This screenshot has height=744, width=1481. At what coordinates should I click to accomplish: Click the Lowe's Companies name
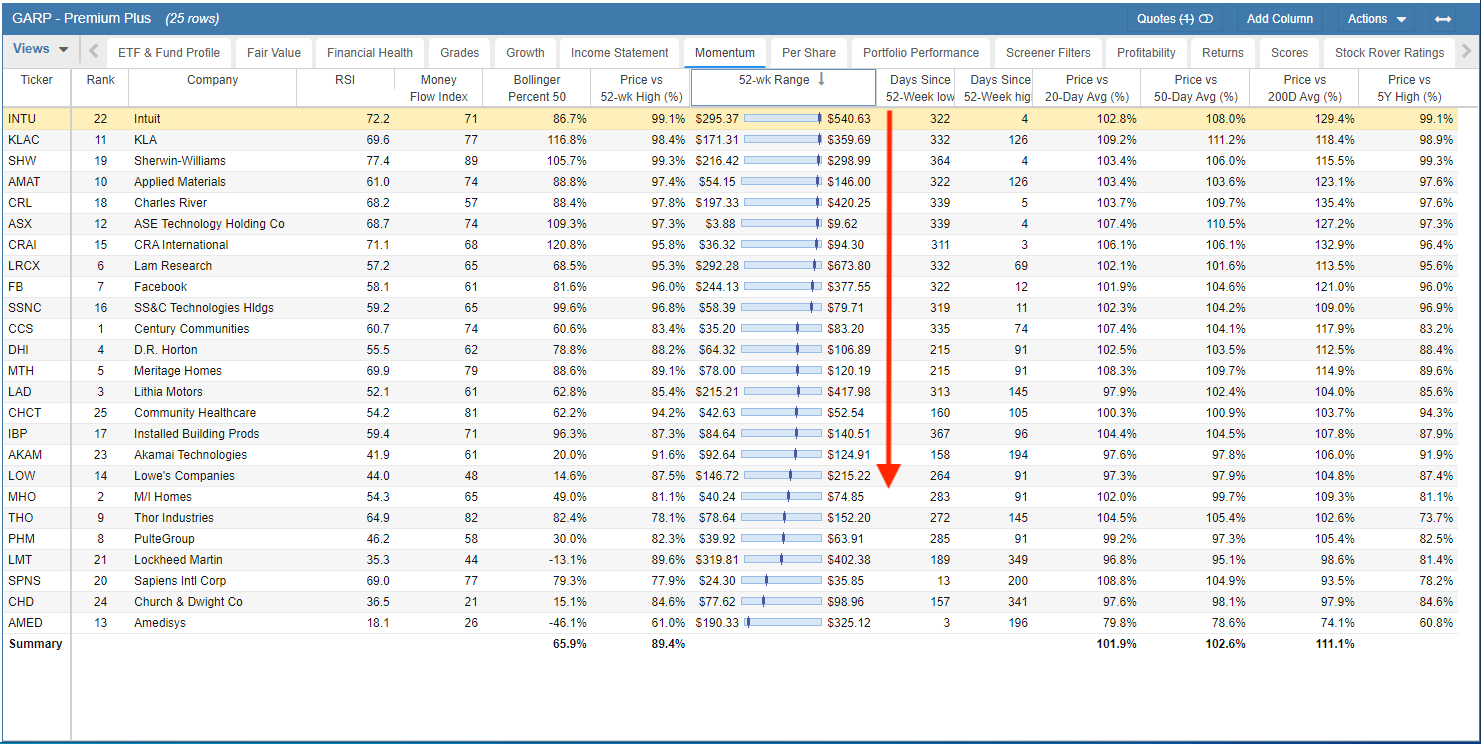point(185,476)
